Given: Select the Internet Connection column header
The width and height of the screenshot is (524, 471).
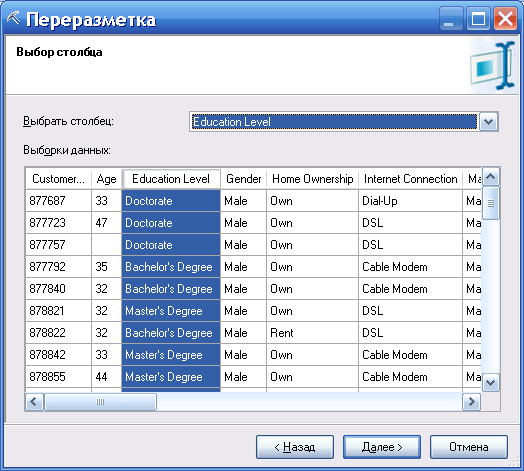Looking at the screenshot, I should coord(410,179).
